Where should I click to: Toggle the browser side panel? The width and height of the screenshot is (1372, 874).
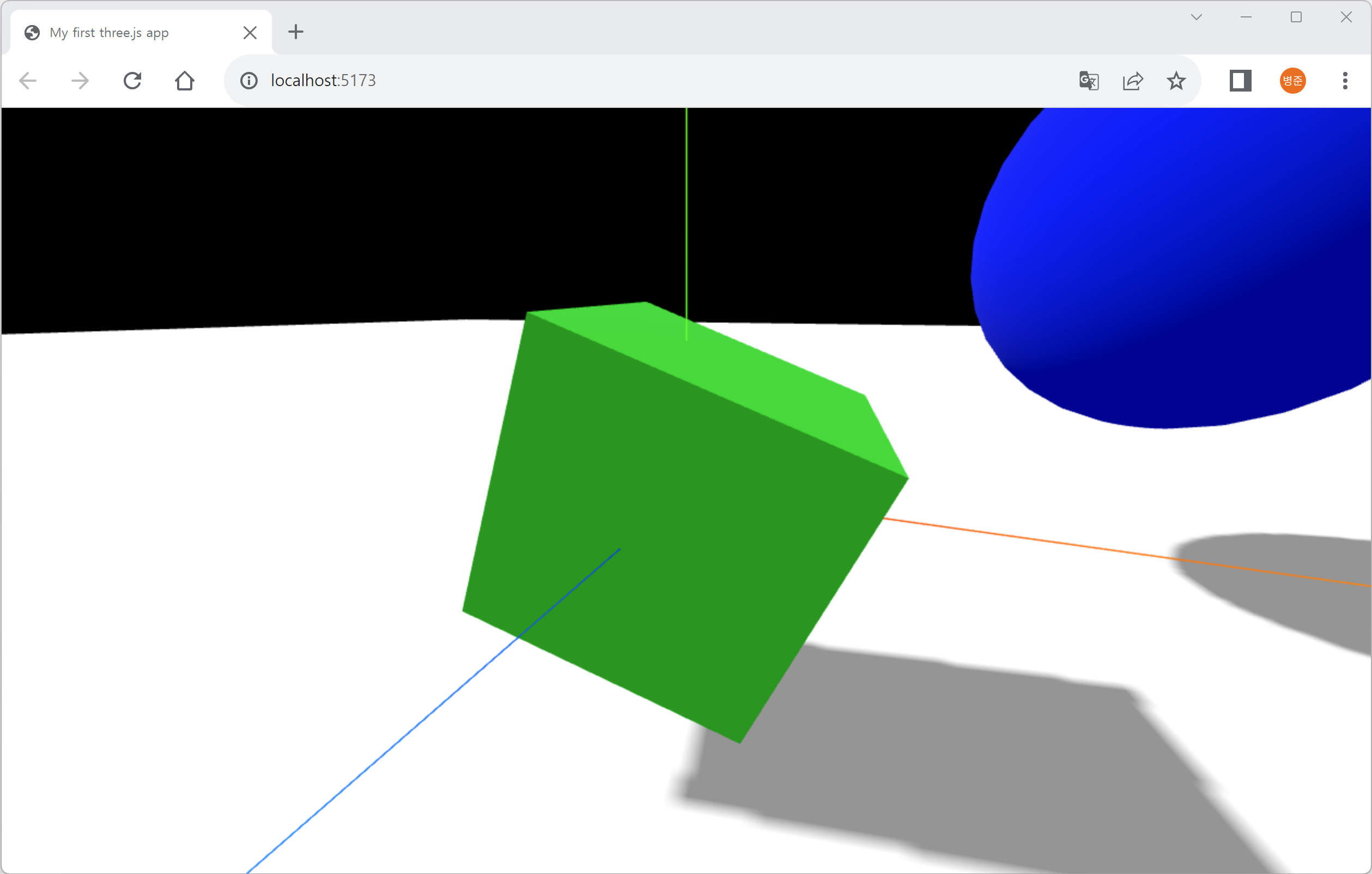(1240, 80)
